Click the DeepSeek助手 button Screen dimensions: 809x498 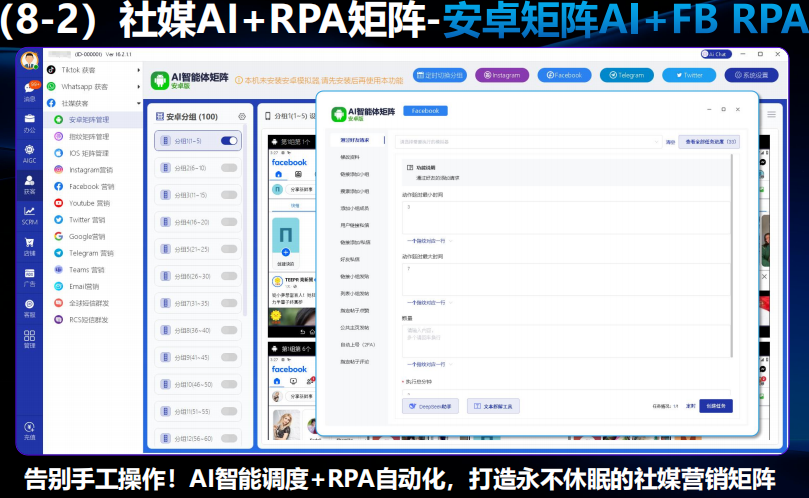(x=430, y=406)
